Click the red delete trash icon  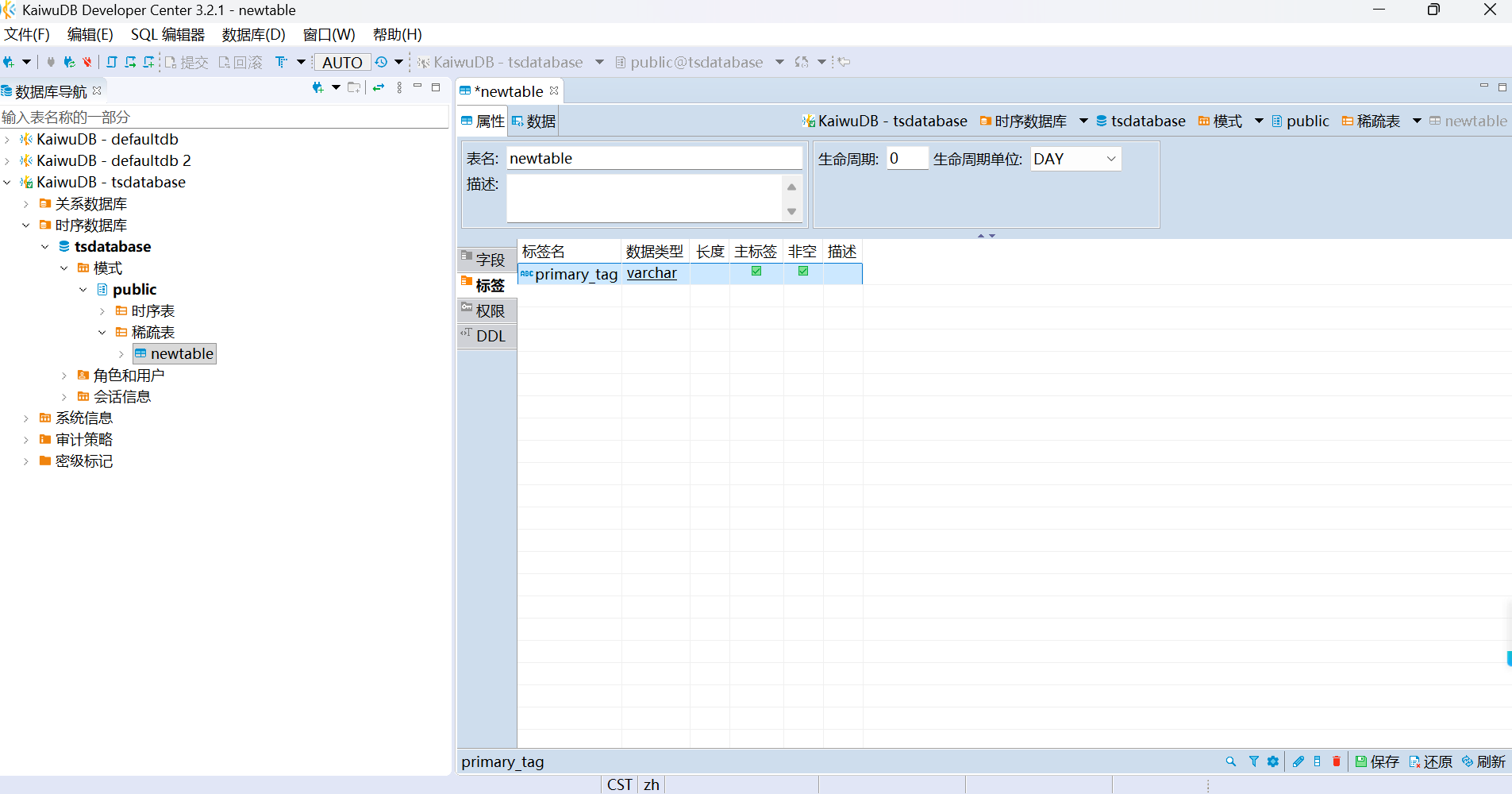(1337, 761)
